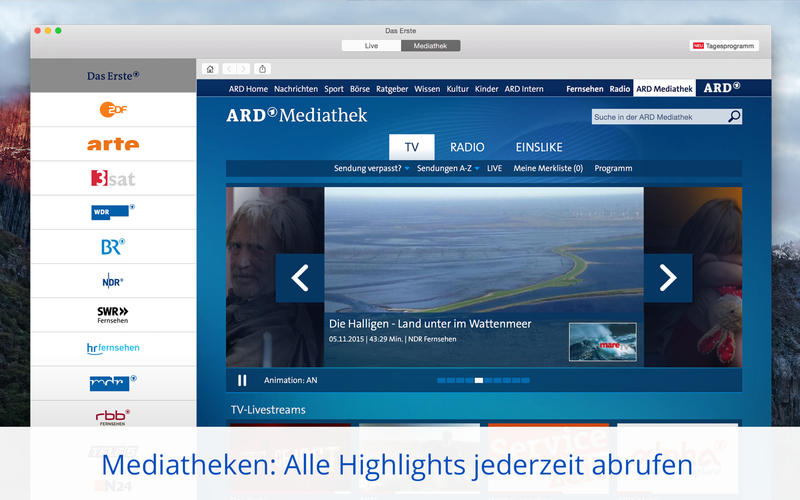Open Sport in navigation bar
Image resolution: width=800 pixels, height=500 pixels.
coord(334,89)
